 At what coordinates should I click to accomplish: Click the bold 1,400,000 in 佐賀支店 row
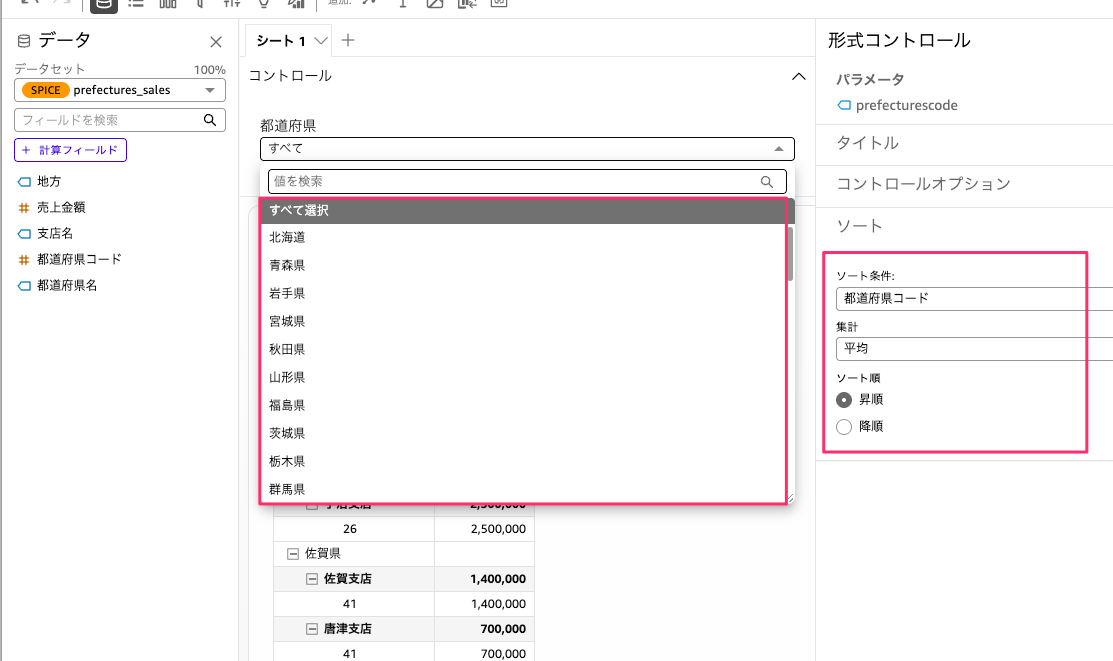(x=498, y=579)
